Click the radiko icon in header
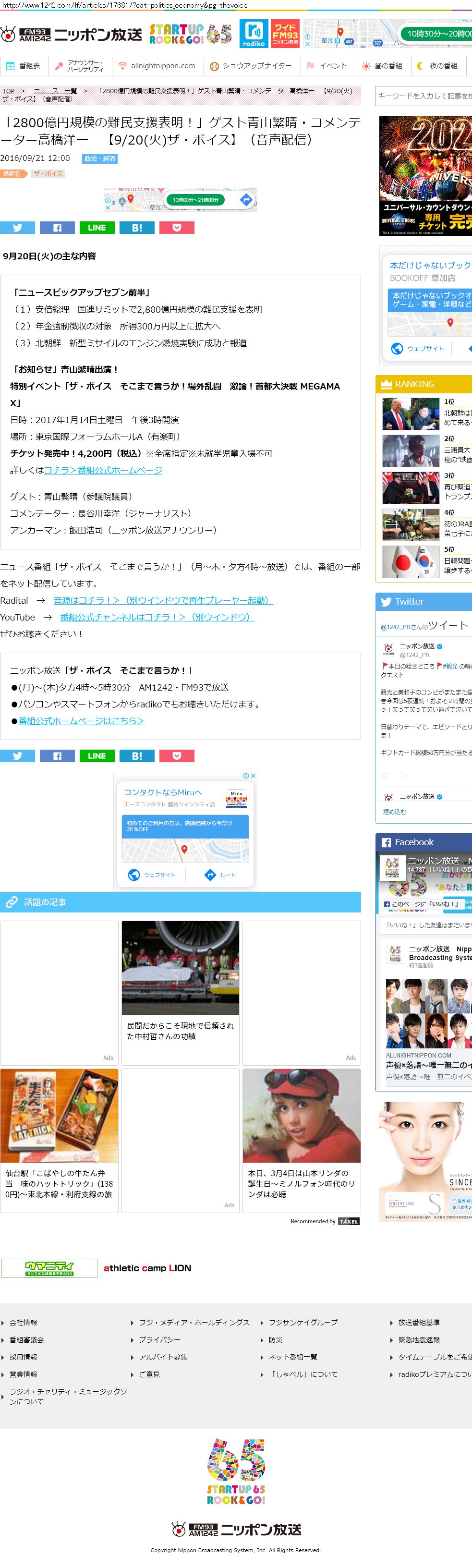This screenshot has width=472, height=1568. (254, 34)
